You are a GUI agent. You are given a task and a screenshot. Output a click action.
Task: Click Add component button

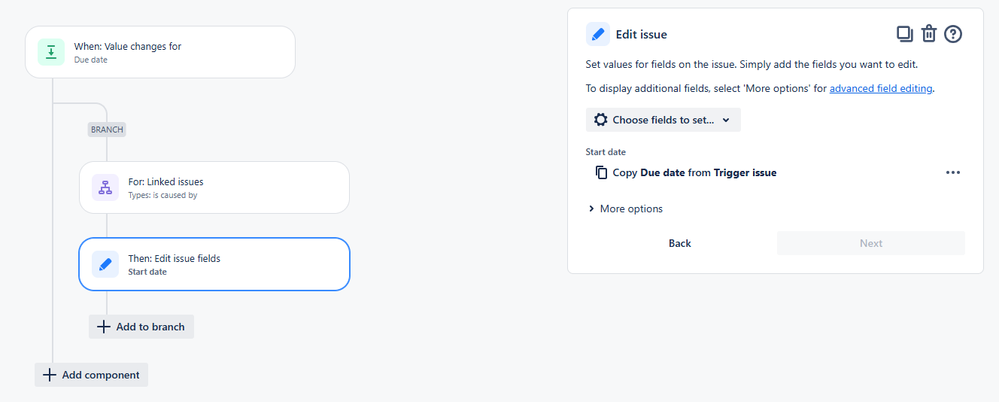92,375
